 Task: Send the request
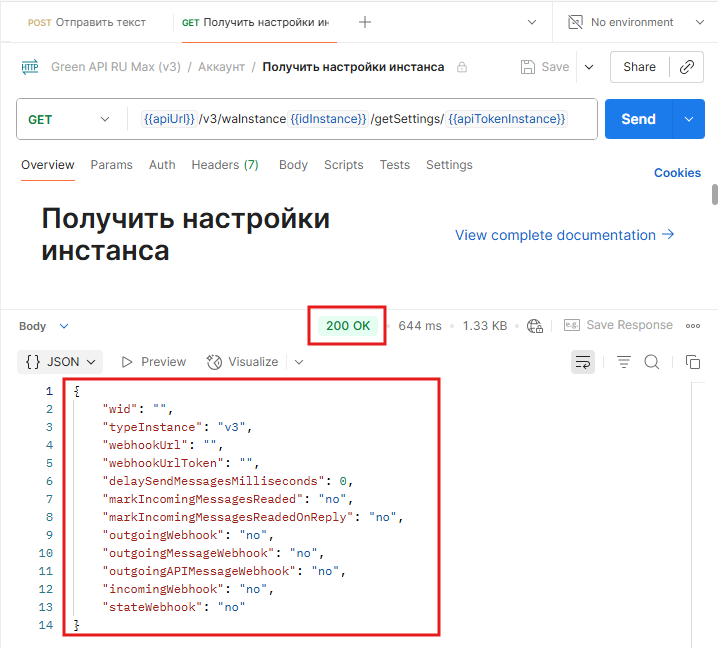[x=638, y=119]
